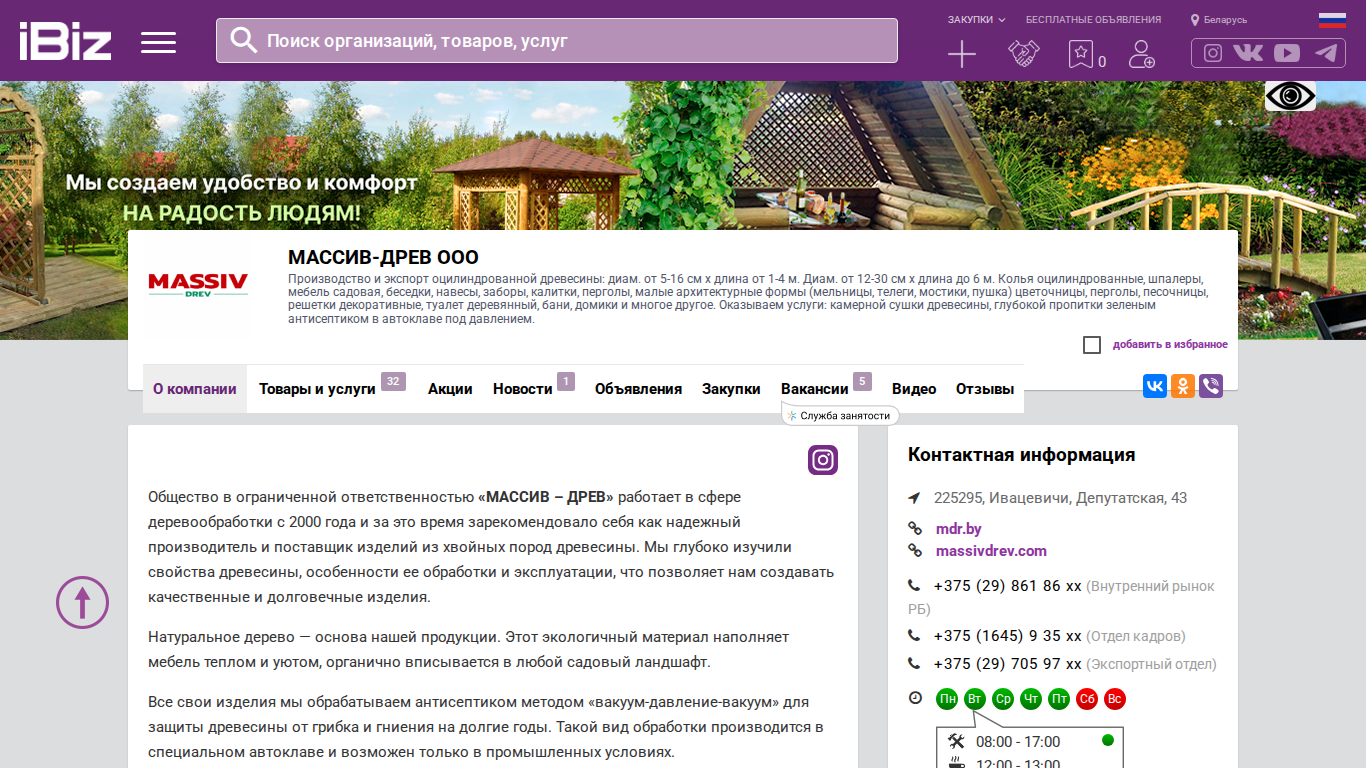Click the Служба занятости badge
This screenshot has height=768, width=1366.
[x=840, y=415]
